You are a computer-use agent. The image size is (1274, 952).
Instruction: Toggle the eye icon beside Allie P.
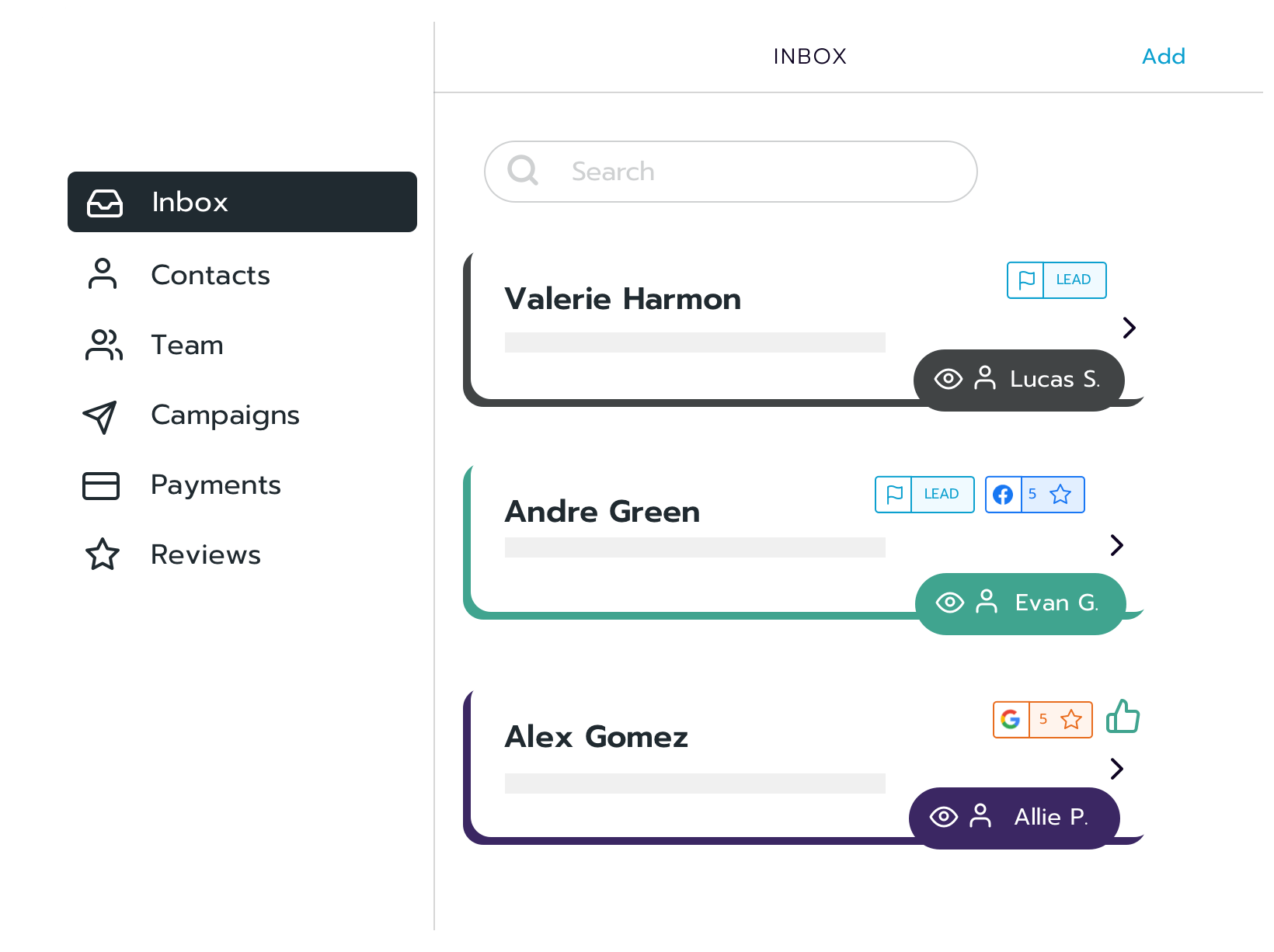pyautogui.click(x=943, y=817)
